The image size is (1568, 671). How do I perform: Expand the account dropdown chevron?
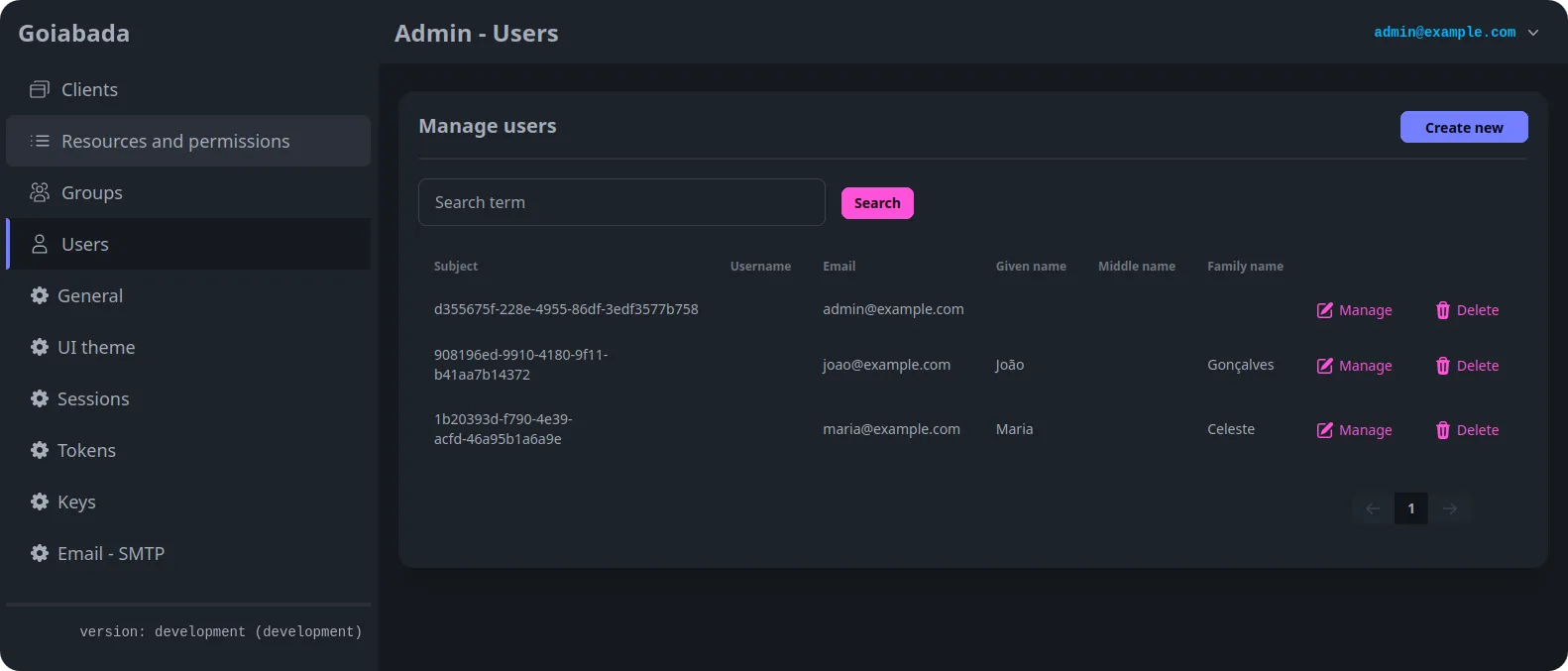pos(1533,33)
